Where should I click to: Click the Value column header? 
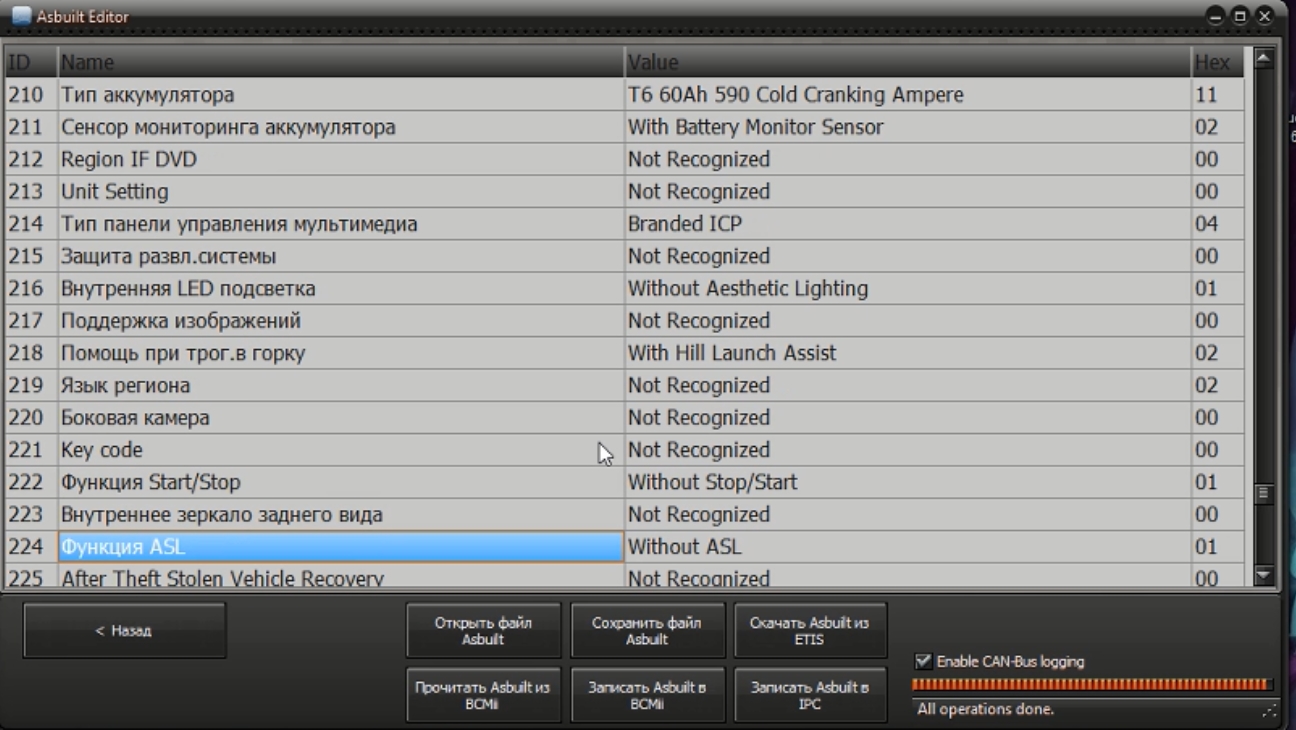(x=906, y=62)
